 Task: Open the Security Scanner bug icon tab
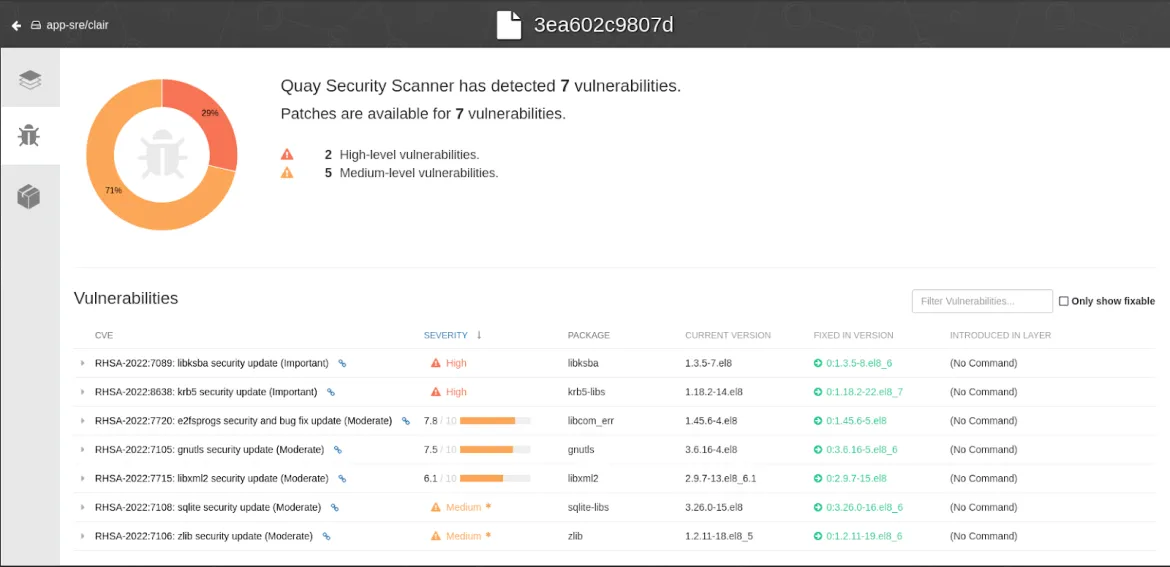point(30,136)
